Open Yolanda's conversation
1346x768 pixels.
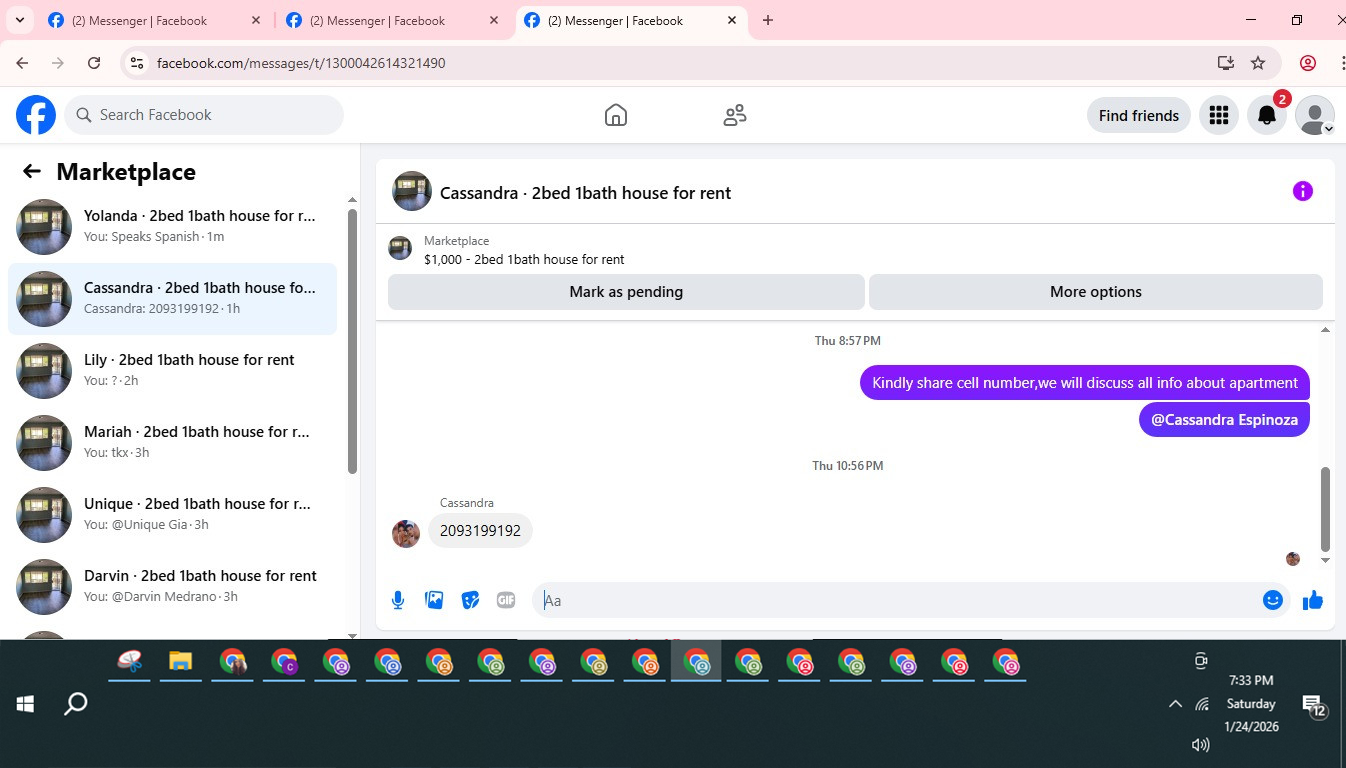point(172,227)
